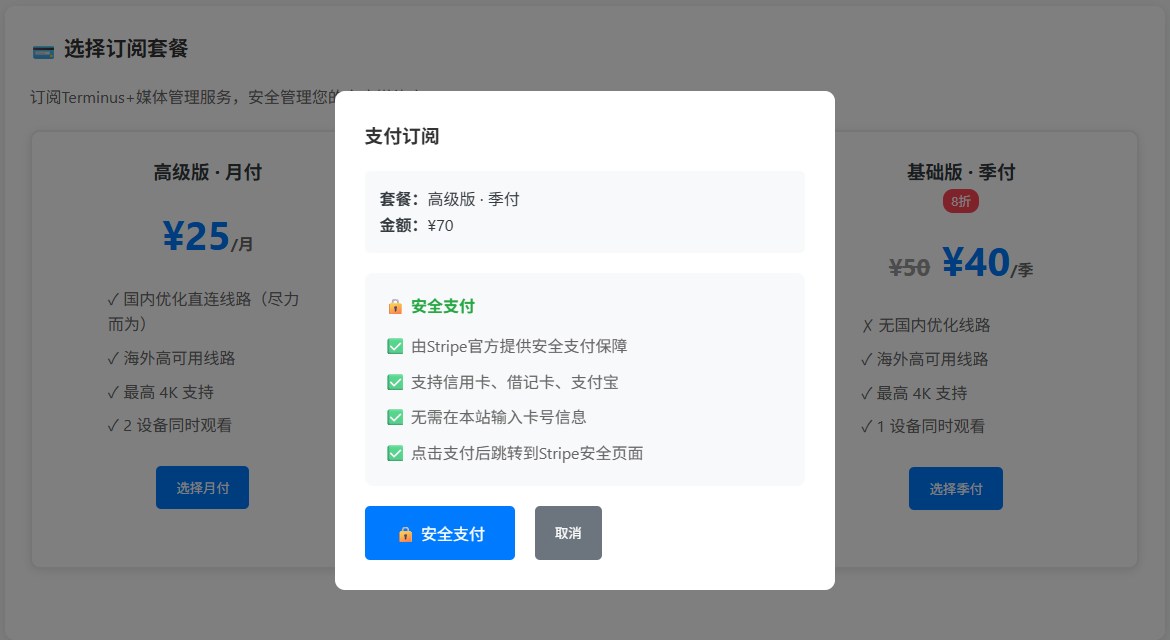This screenshot has height=640, width=1170.
Task: Click the 支付订阅 dialog title
Action: point(401,137)
